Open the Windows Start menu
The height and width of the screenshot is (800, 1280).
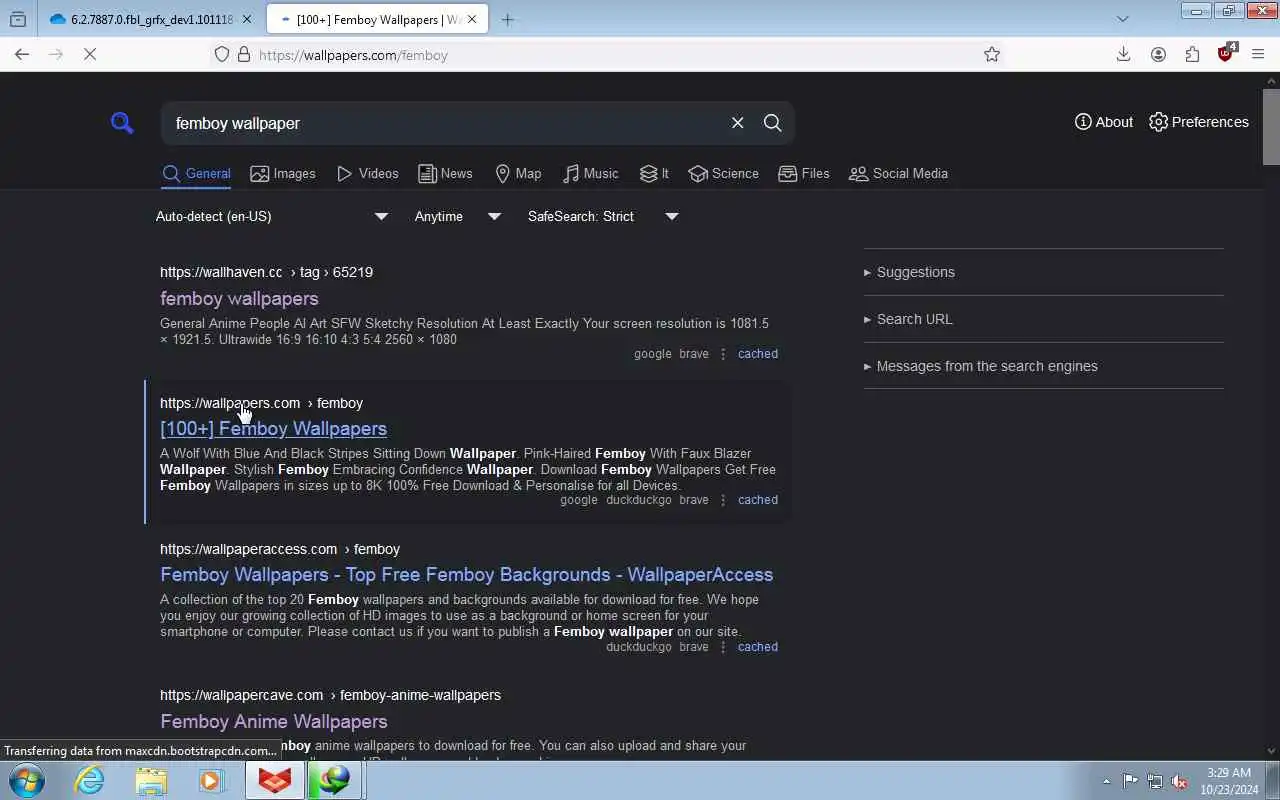coord(26,780)
